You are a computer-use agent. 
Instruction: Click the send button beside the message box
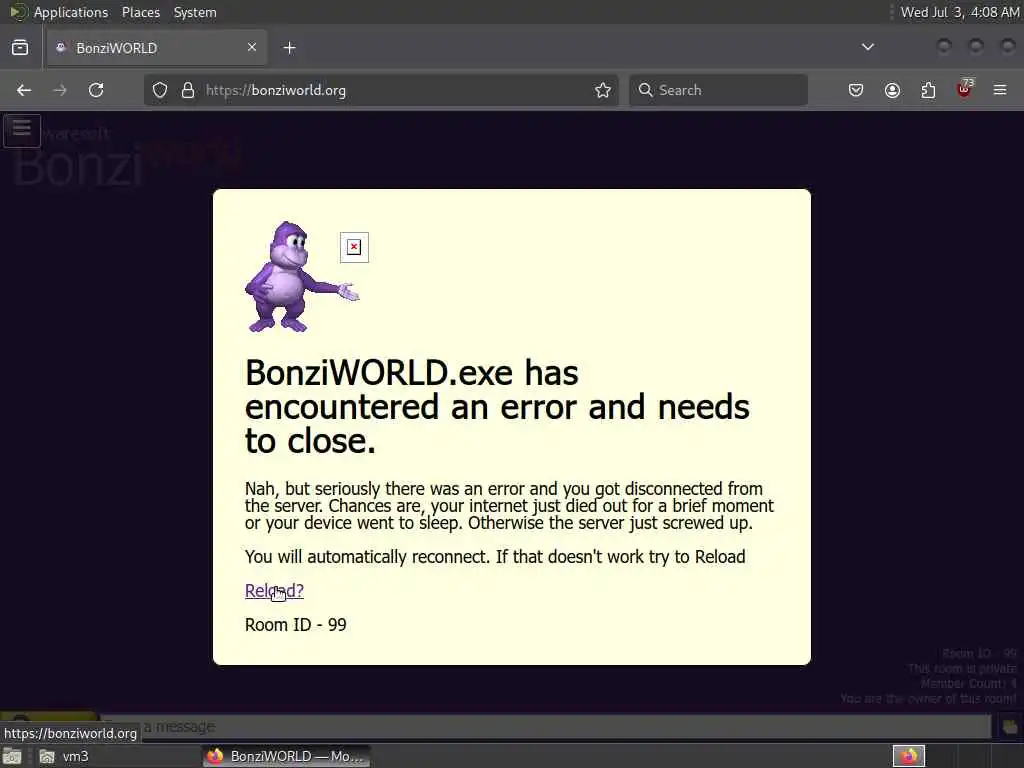click(1010, 726)
